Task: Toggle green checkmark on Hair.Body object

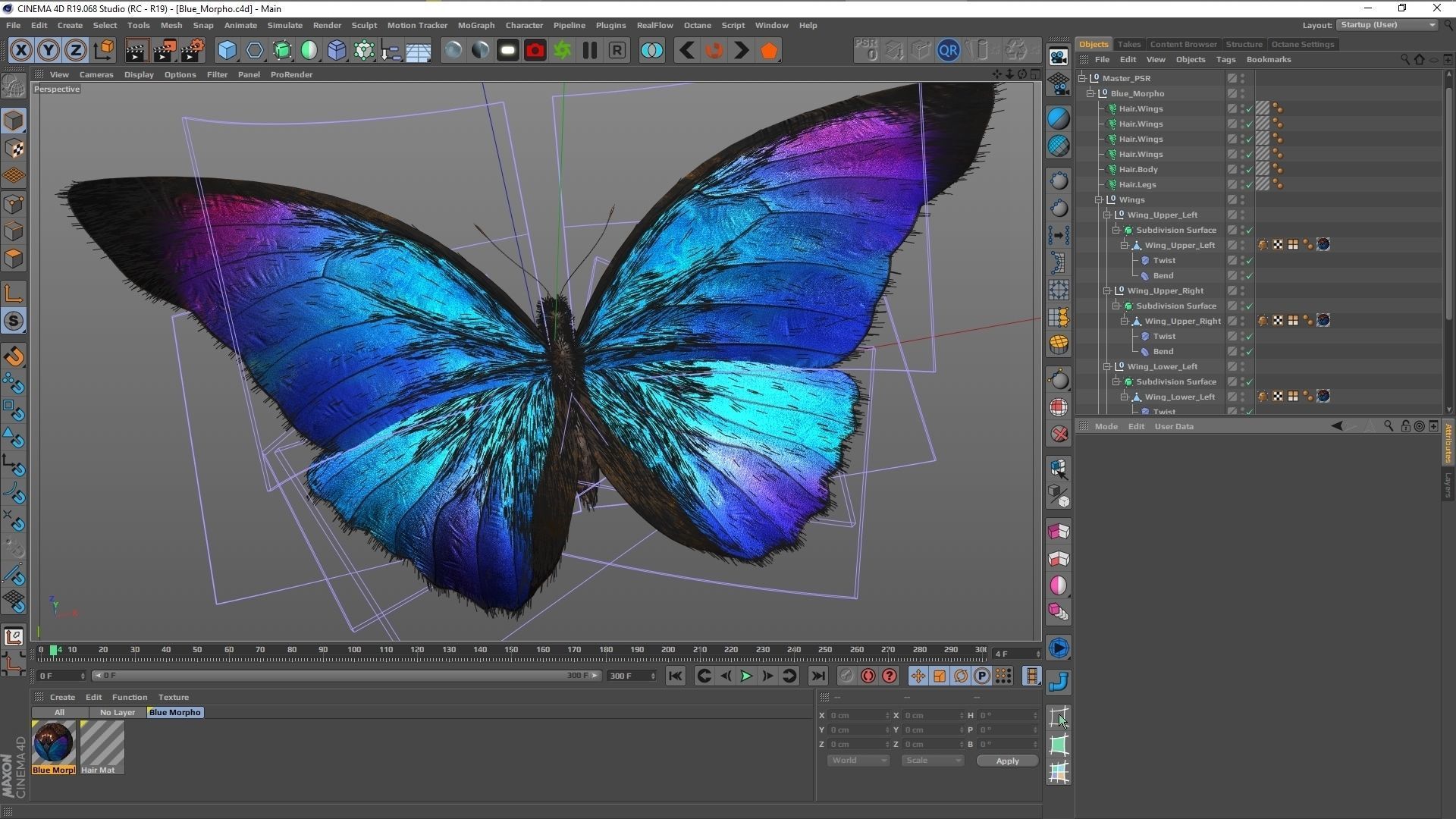Action: coord(1249,170)
